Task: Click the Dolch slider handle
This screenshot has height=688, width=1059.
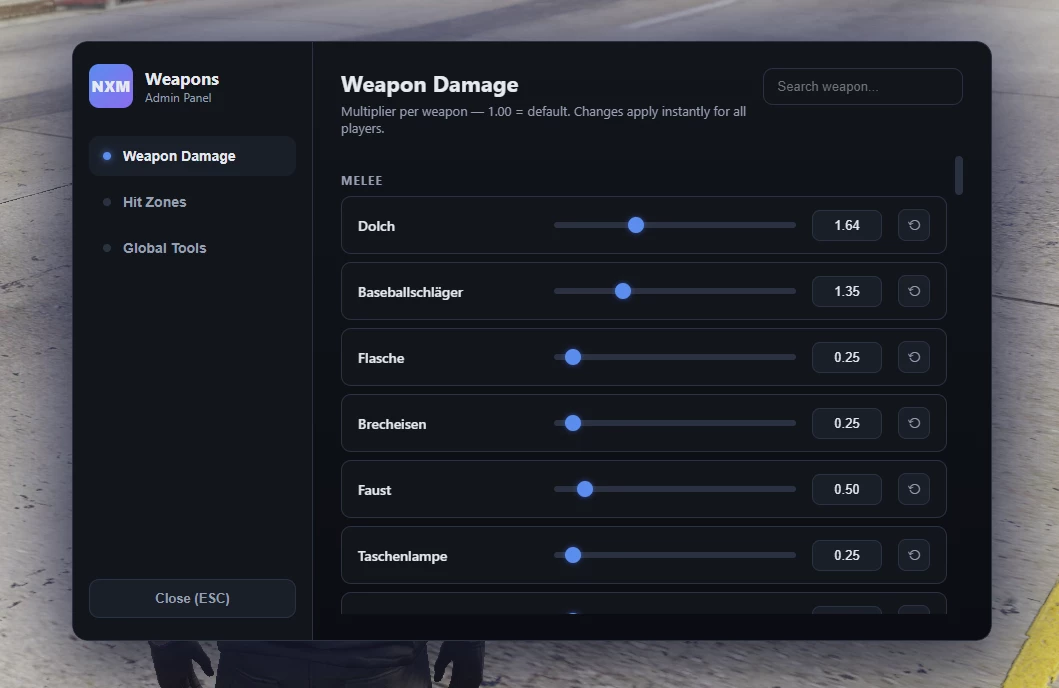Action: pyautogui.click(x=636, y=225)
